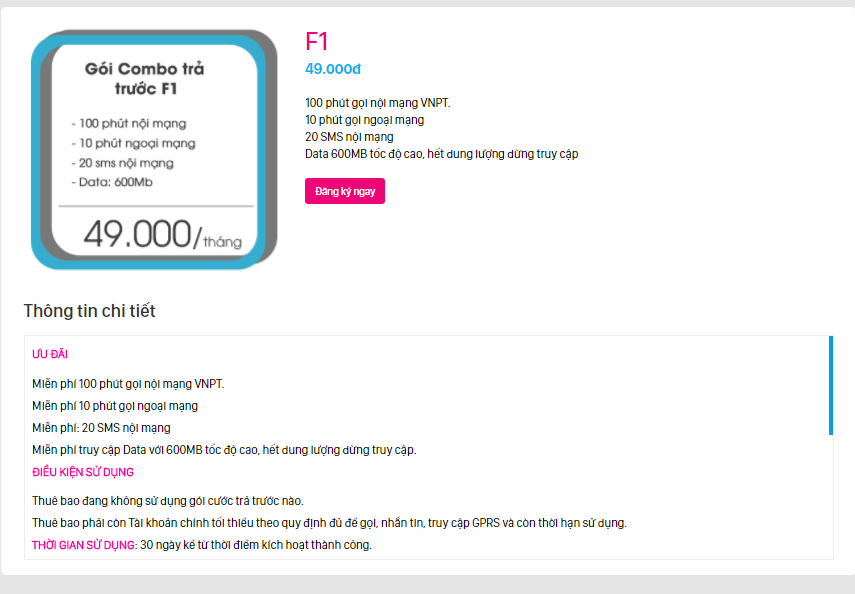Image resolution: width=855 pixels, height=594 pixels.
Task: Click Miễn phí truy cập Data với 600MB line
Action: tap(224, 450)
